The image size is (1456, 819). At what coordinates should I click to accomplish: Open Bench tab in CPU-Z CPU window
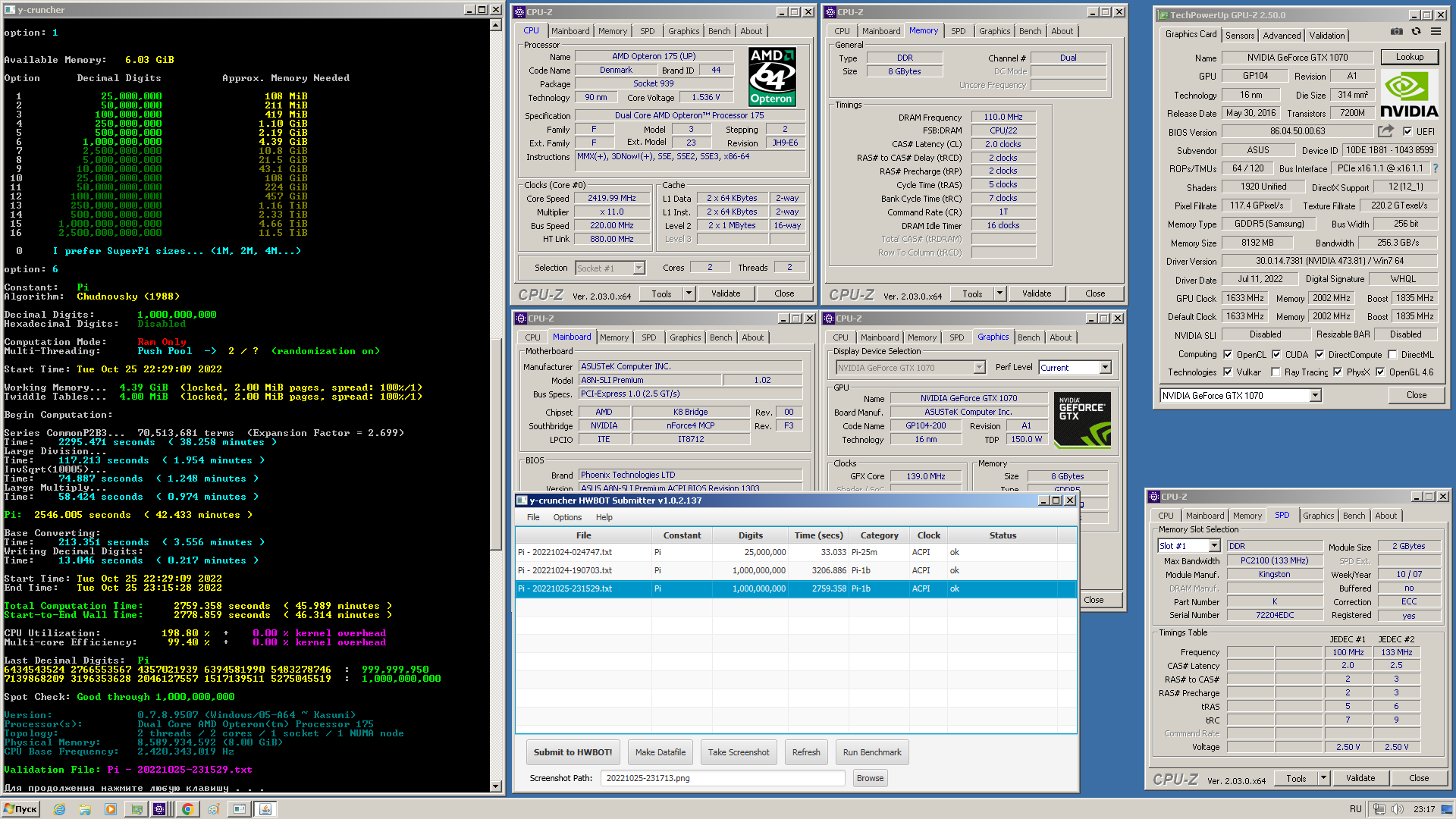click(719, 31)
